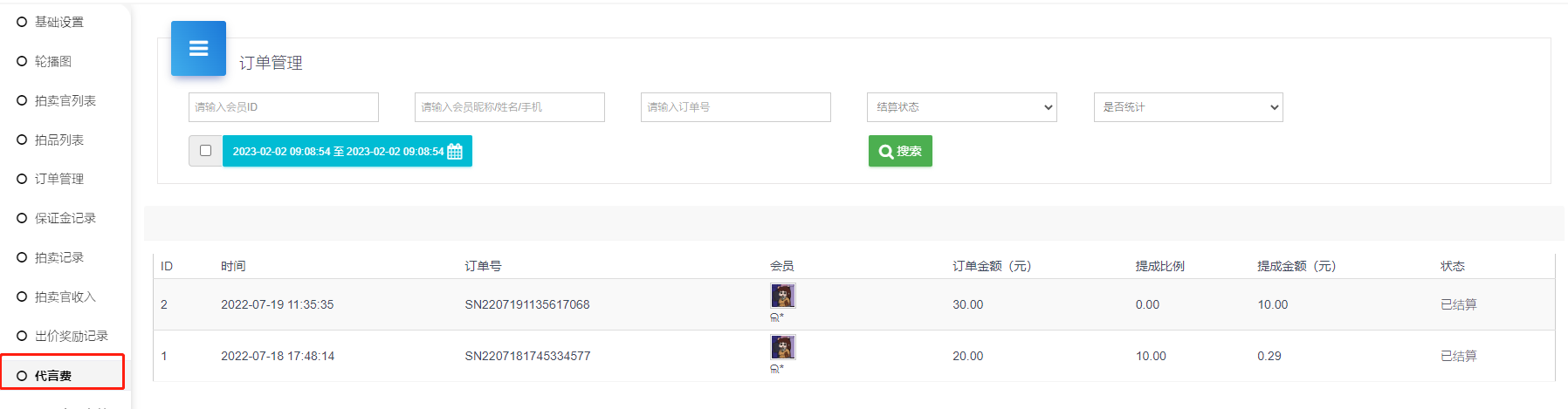Click the green 搜索 button
This screenshot has width=1568, height=409.
899,151
